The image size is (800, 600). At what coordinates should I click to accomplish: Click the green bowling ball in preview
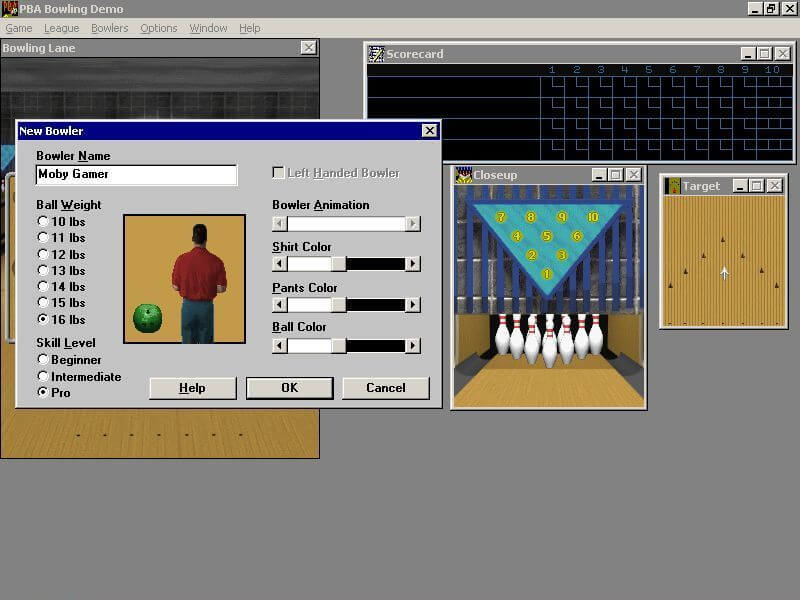tap(147, 318)
